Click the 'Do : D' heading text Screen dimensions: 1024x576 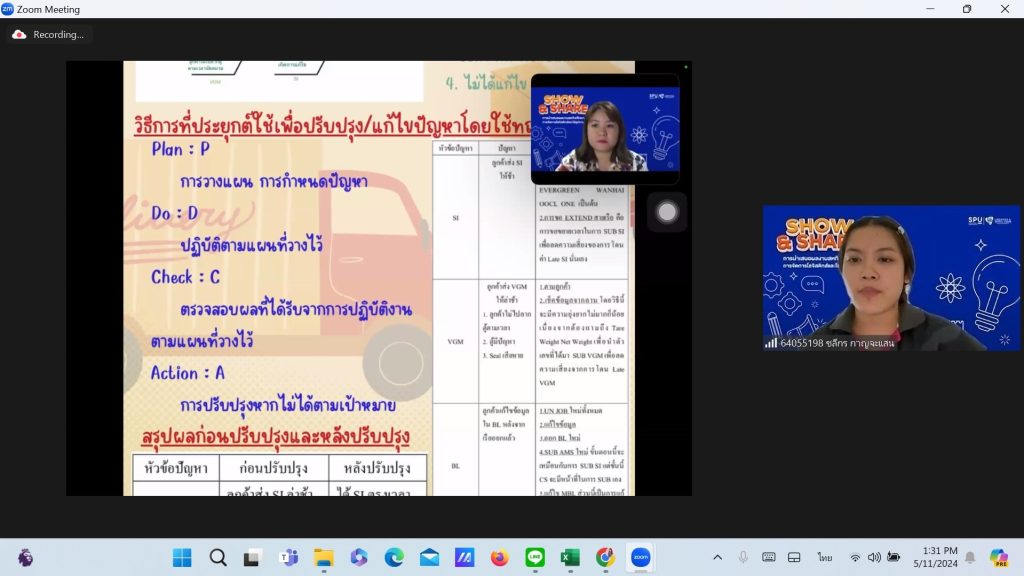pos(174,213)
